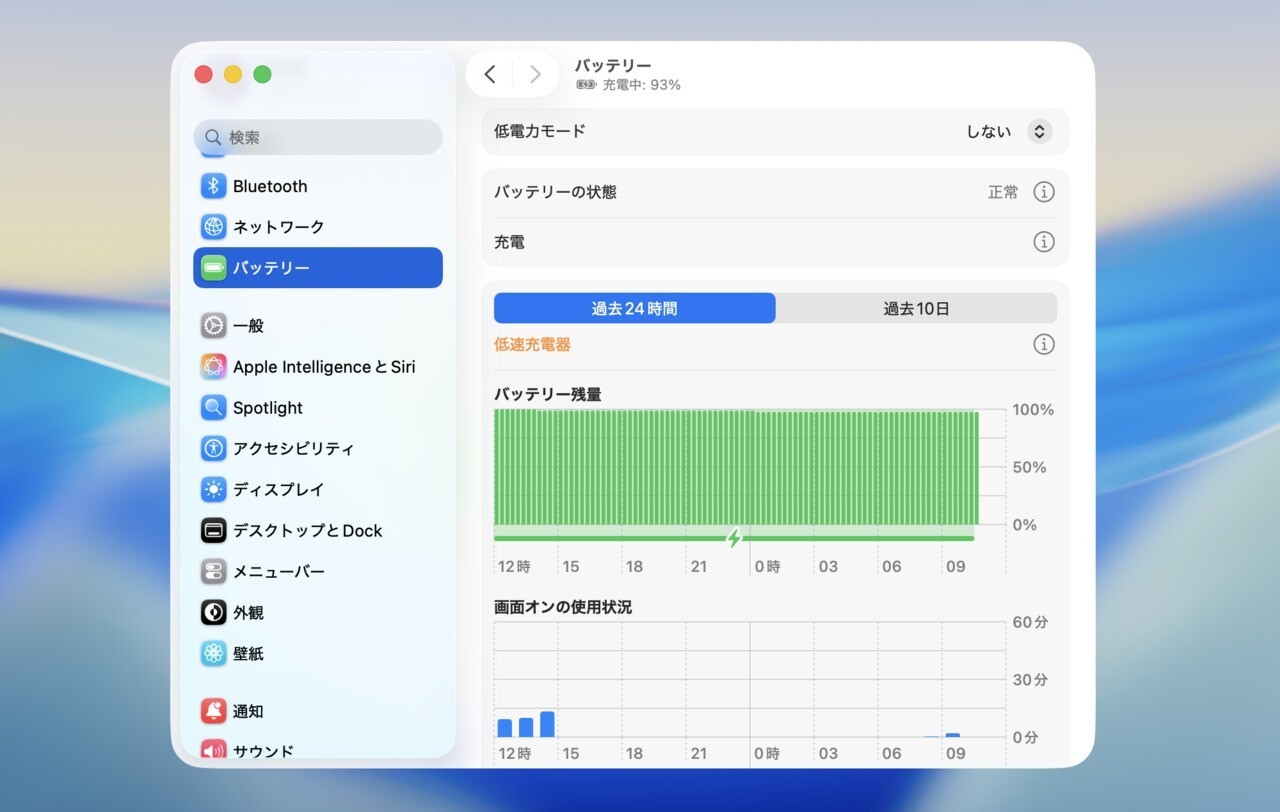1280x812 pixels.
Task: Click the 検索 search field
Action: click(x=318, y=138)
